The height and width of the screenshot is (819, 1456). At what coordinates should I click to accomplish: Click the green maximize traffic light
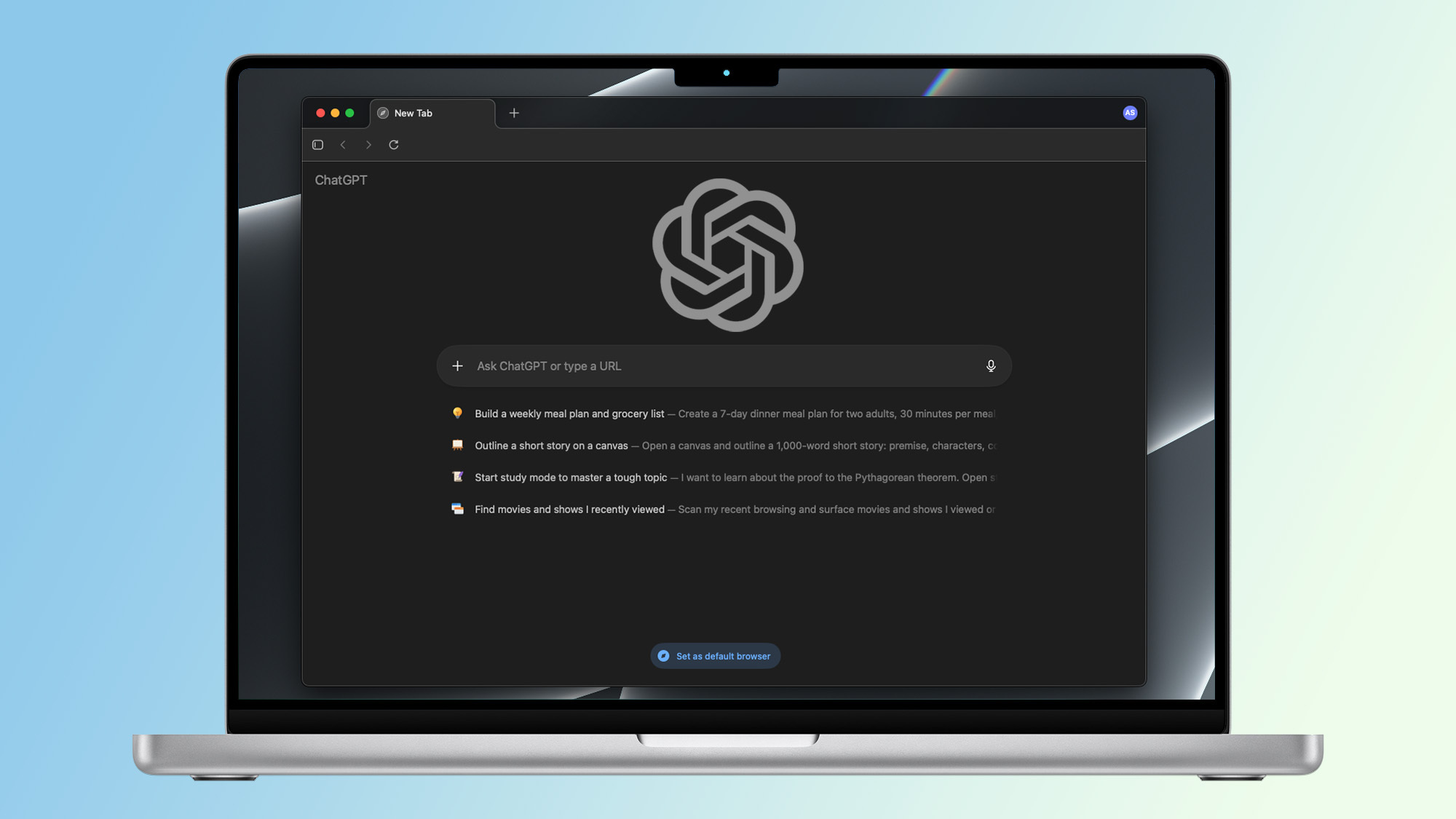(350, 114)
